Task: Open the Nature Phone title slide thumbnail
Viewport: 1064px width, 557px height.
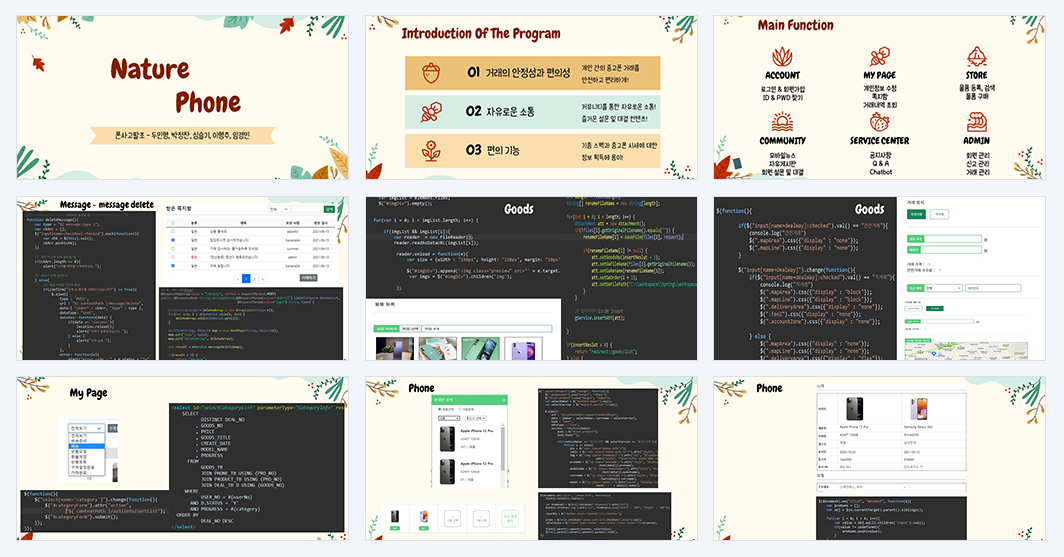Action: (183, 98)
